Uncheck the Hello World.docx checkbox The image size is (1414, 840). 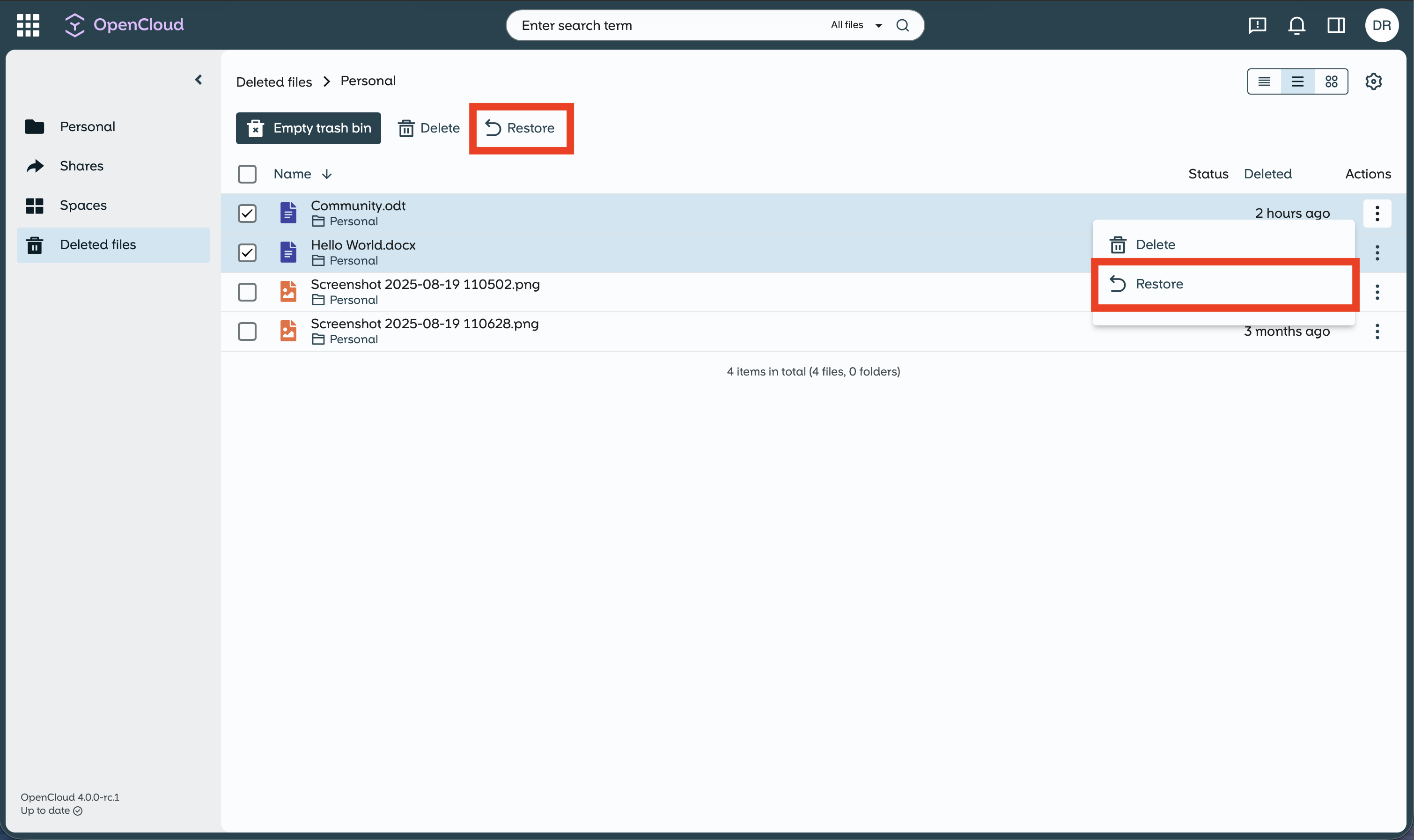pos(247,252)
